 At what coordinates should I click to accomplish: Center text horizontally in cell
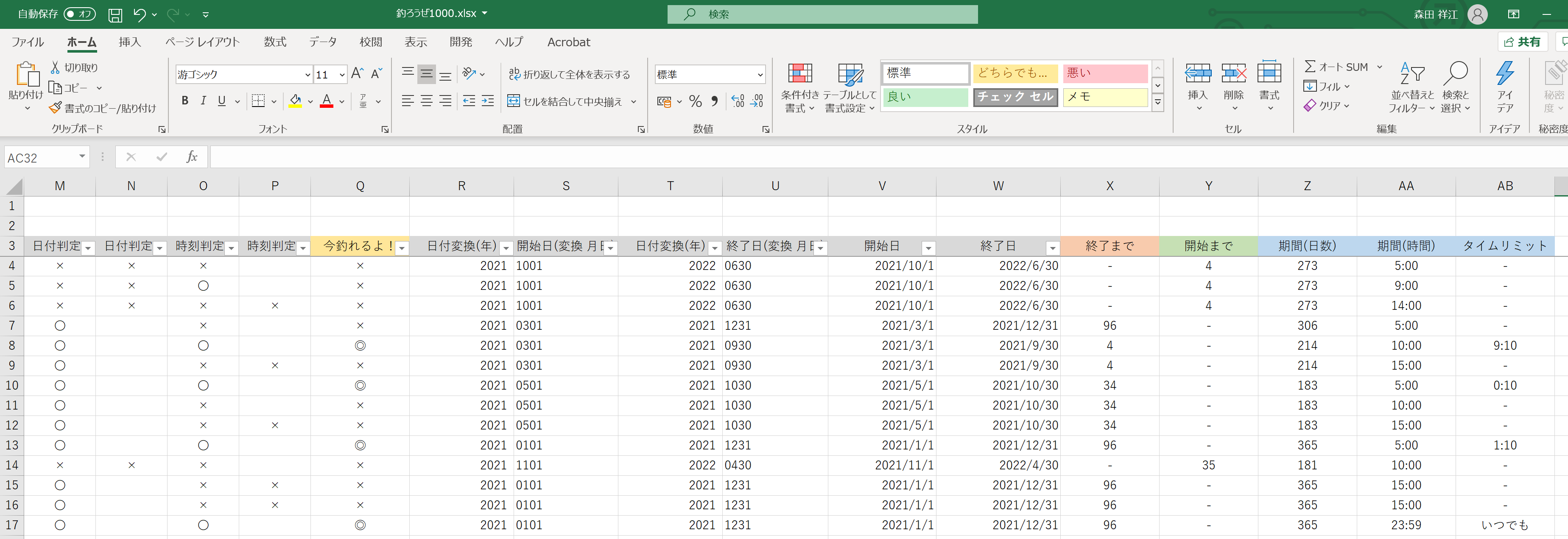coord(427,101)
